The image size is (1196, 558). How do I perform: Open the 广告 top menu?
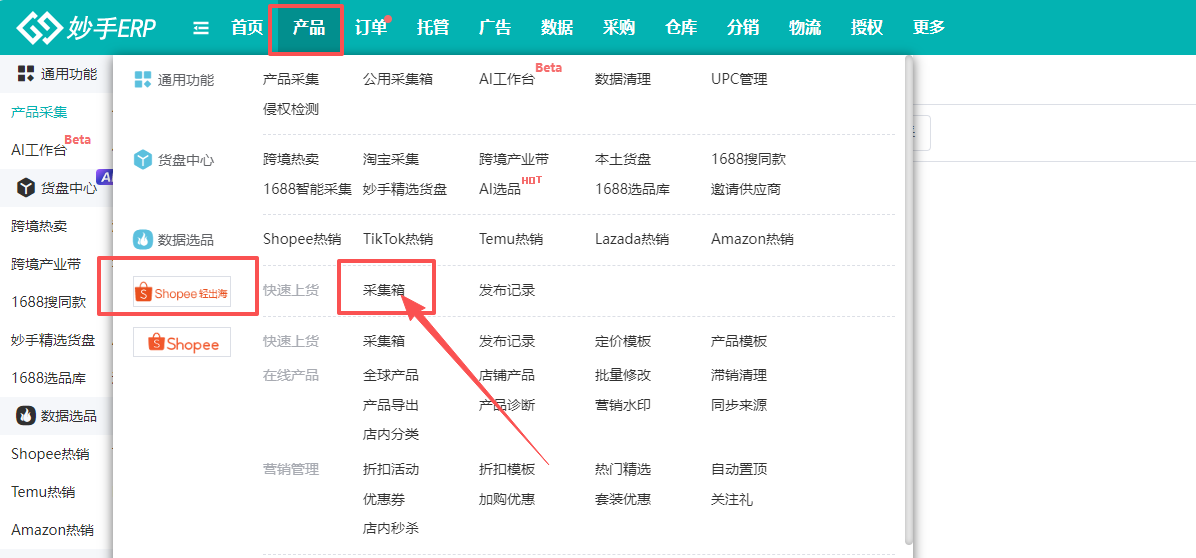(x=495, y=28)
